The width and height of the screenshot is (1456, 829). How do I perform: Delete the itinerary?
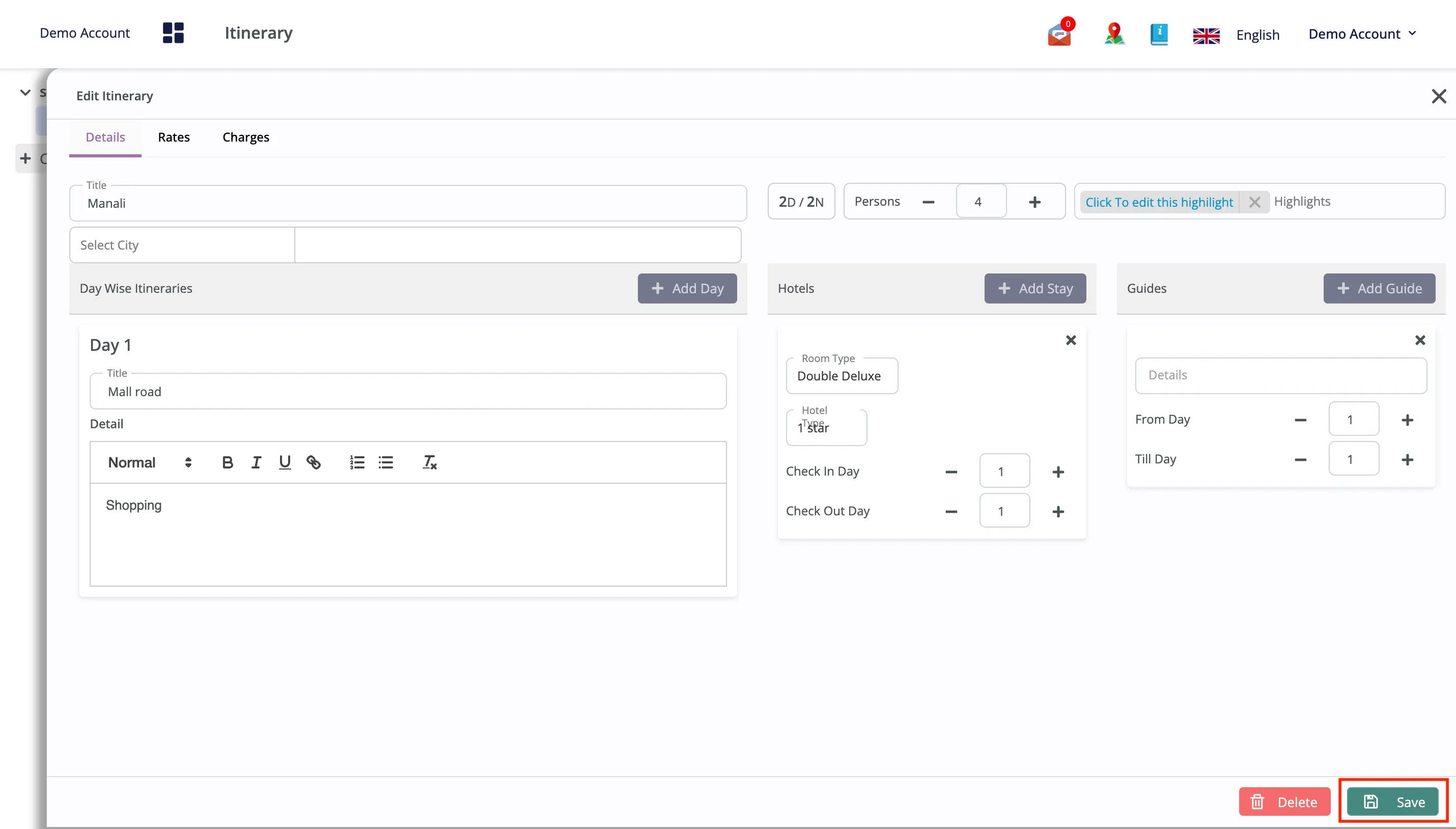(x=1284, y=802)
